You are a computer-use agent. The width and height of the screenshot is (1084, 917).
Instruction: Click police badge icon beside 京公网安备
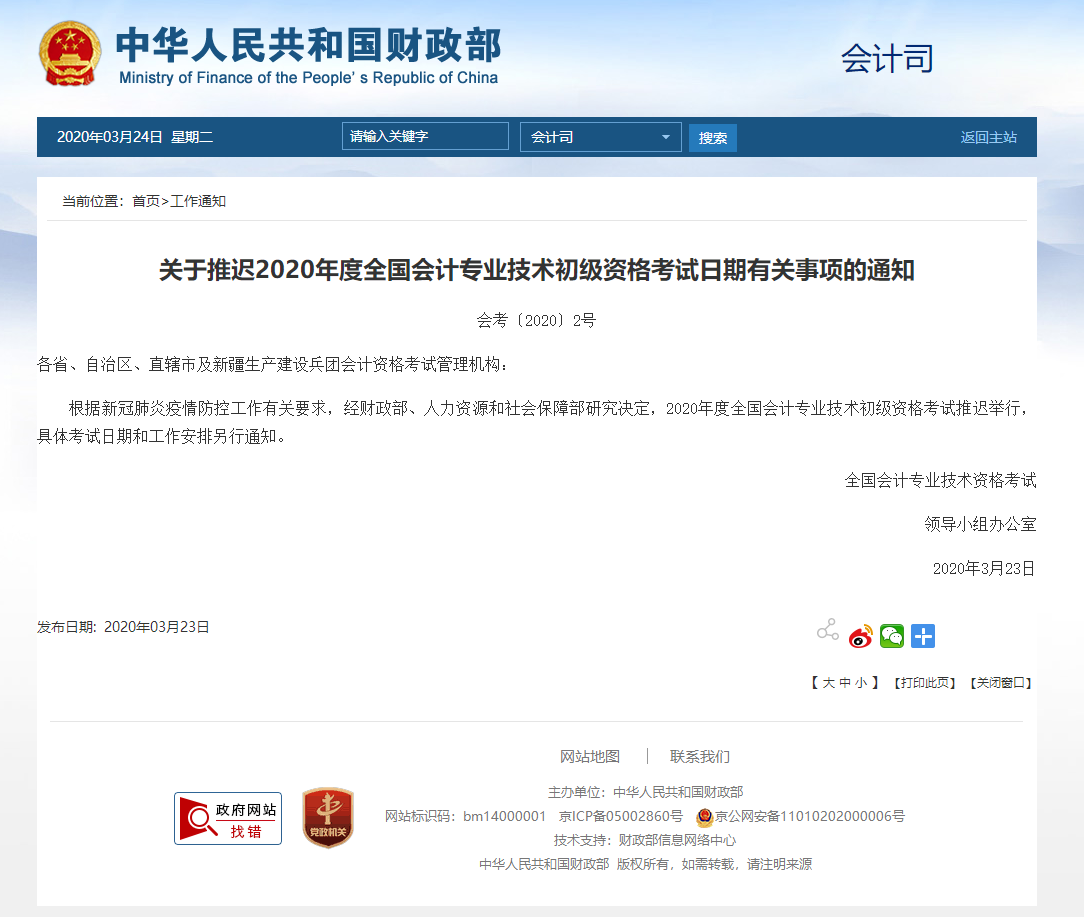(x=705, y=817)
